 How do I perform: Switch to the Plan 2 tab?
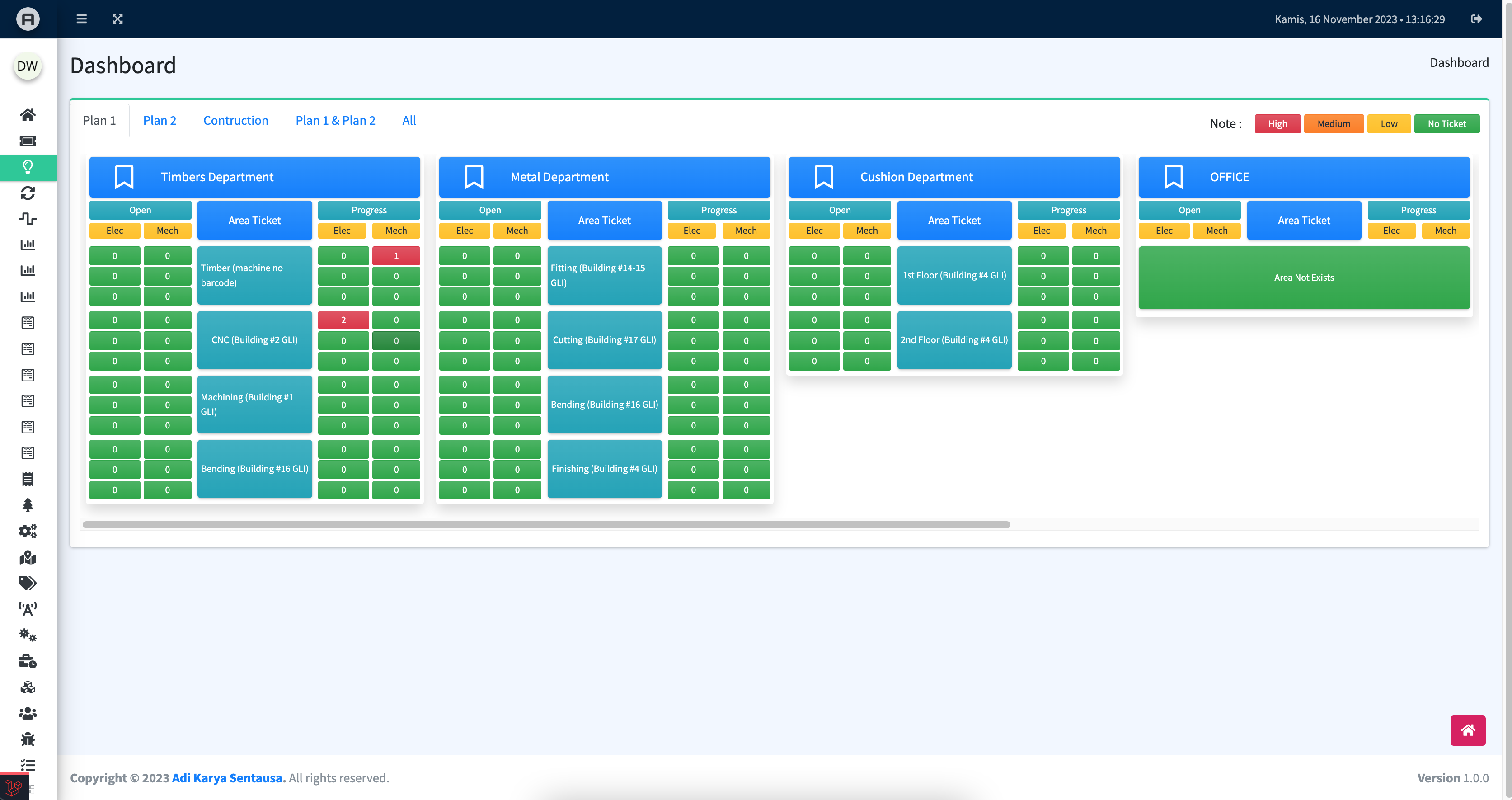[160, 120]
